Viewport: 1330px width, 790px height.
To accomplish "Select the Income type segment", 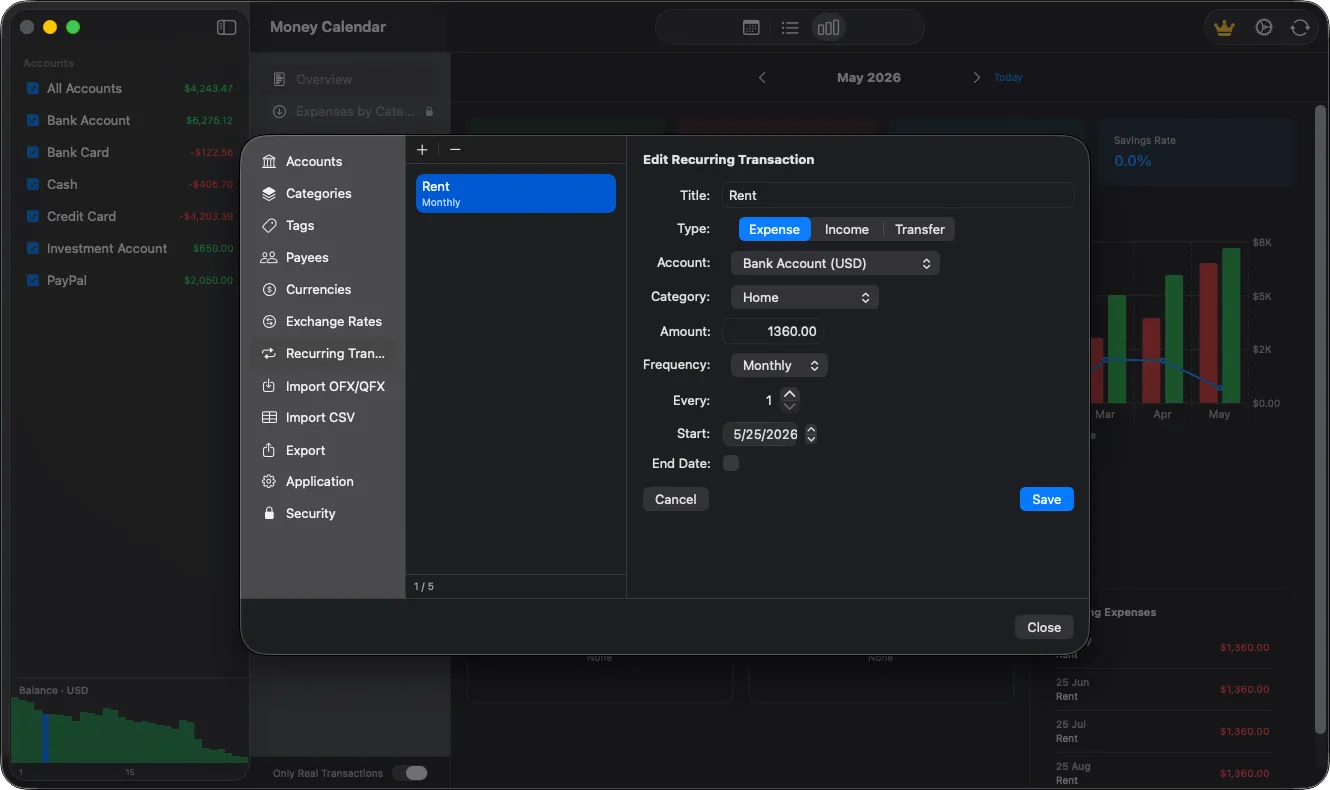I will 846,229.
